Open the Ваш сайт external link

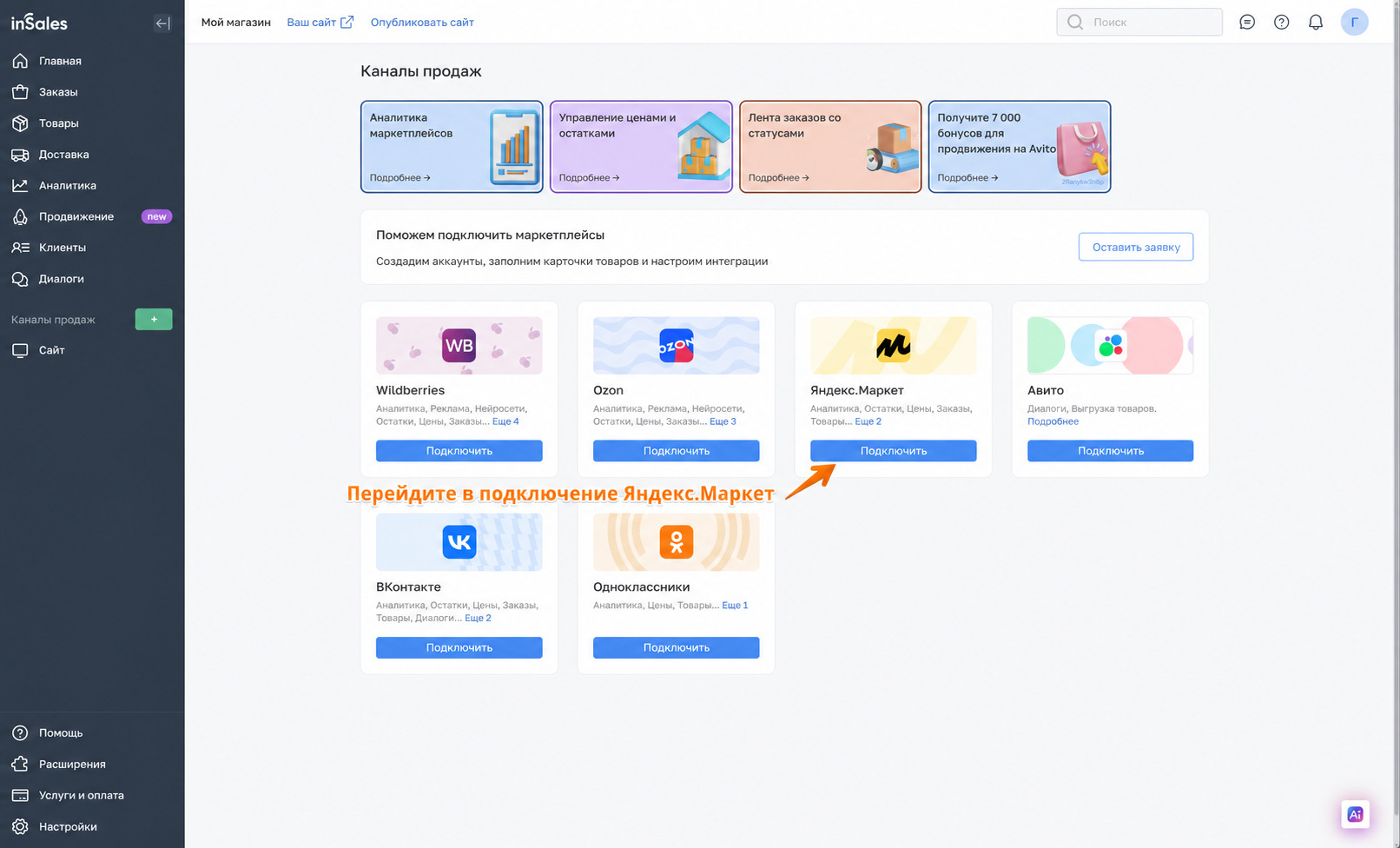[x=320, y=23]
